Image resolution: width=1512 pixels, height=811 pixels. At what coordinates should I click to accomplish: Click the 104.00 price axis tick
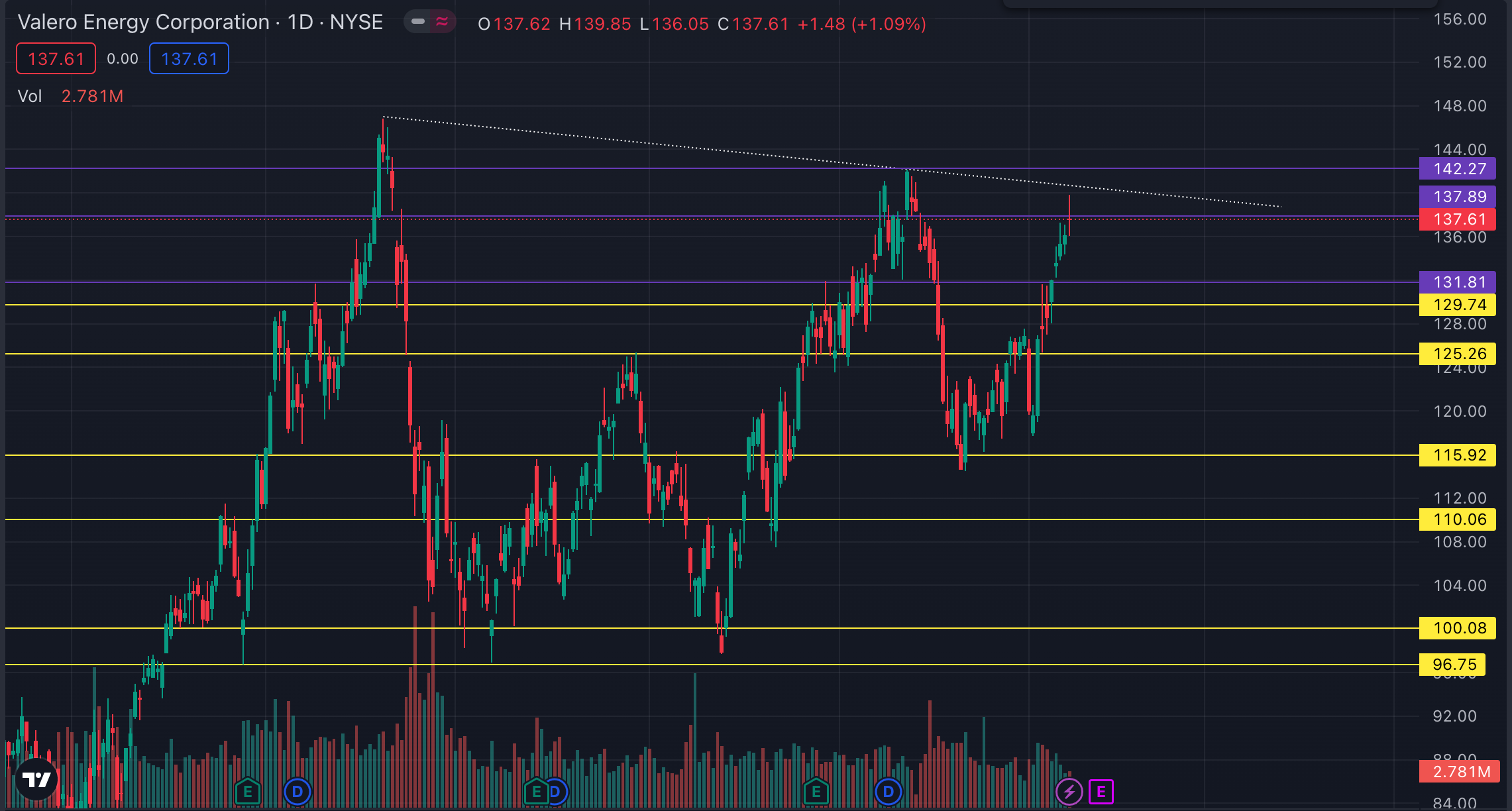coord(1460,586)
